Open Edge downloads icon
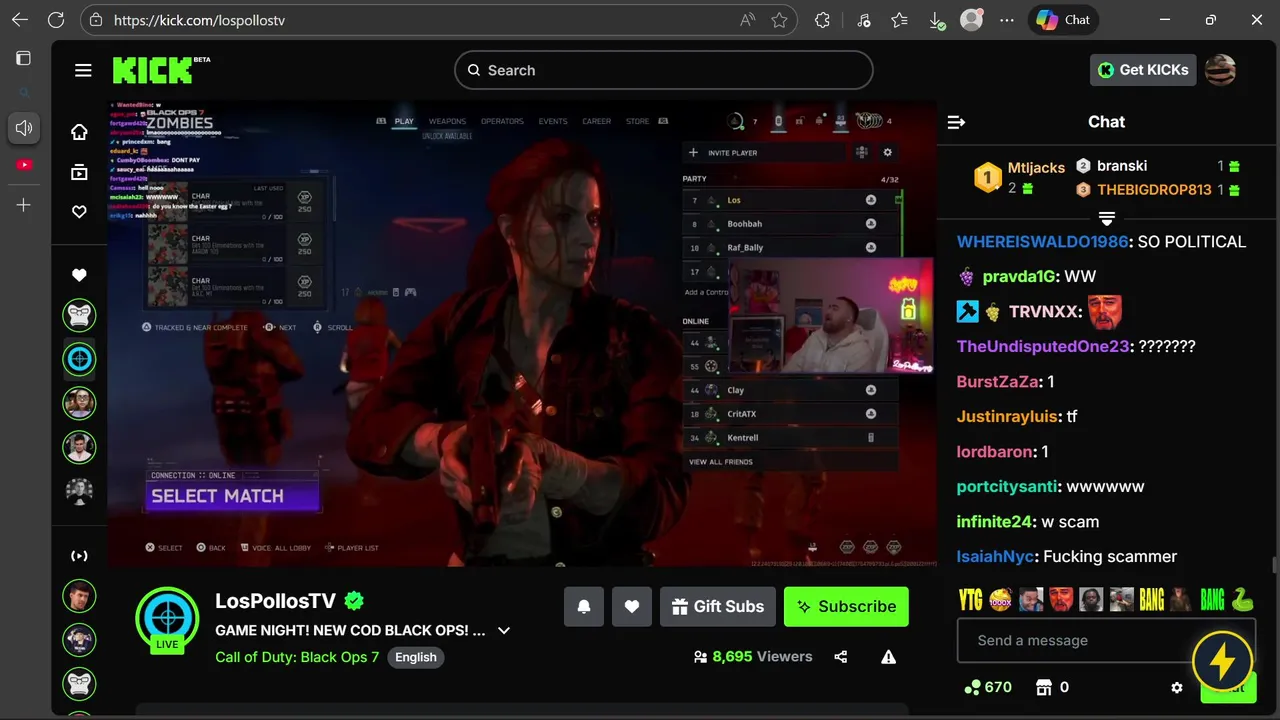 pyautogui.click(x=936, y=20)
